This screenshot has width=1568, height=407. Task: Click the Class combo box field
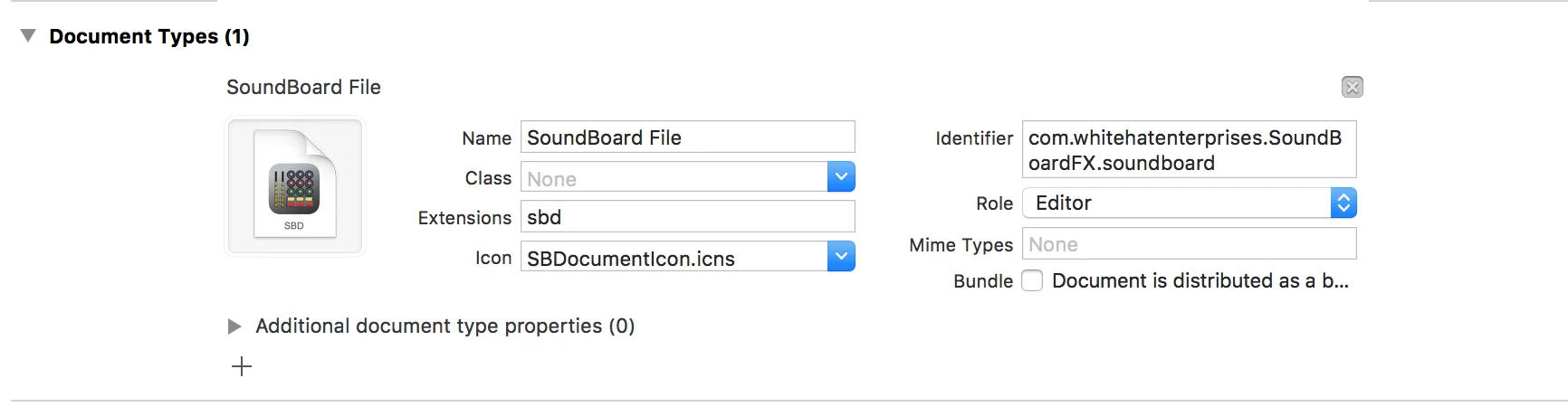(674, 178)
